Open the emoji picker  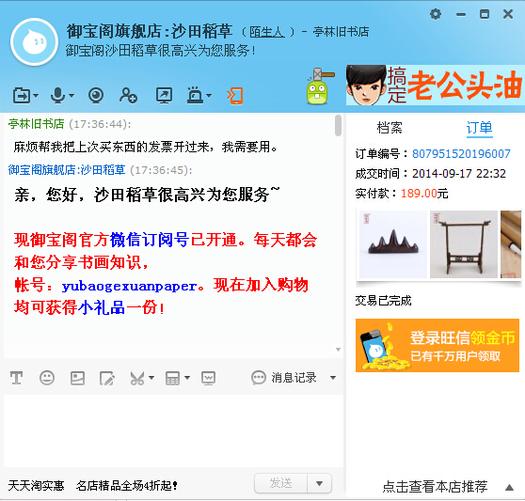click(x=47, y=378)
